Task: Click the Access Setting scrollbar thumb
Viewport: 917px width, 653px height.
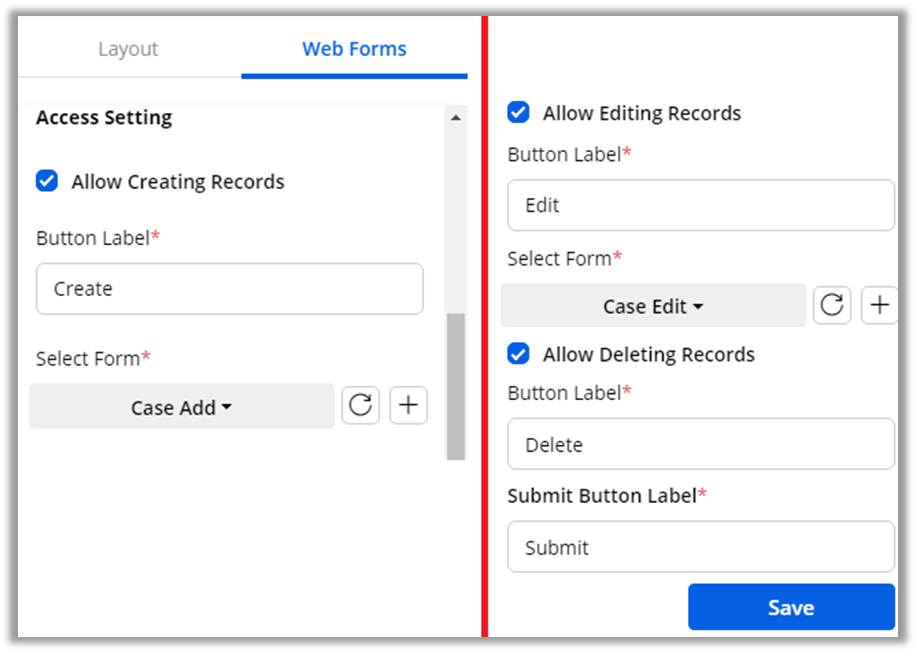Action: [456, 385]
